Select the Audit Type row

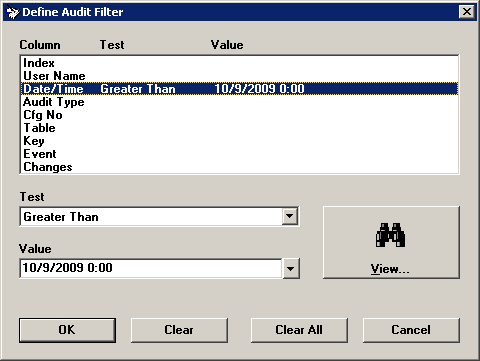pyautogui.click(x=240, y=102)
